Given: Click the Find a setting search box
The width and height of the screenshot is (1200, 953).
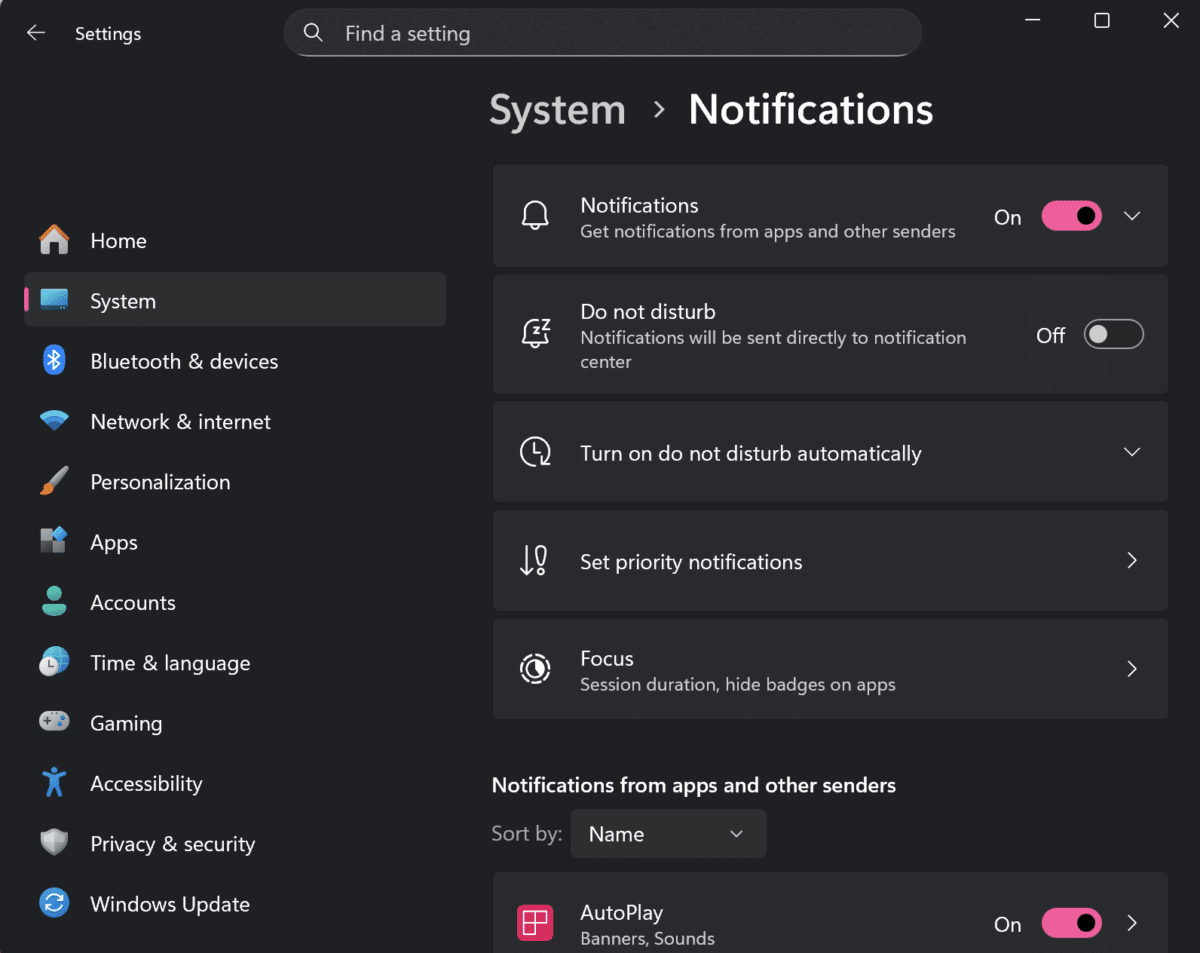Looking at the screenshot, I should pos(620,33).
